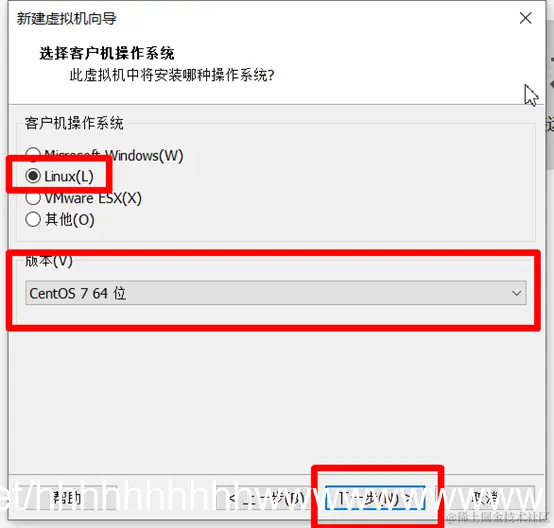Click the 其他(O) label text
Viewport: 554px width, 528px height.
70,219
